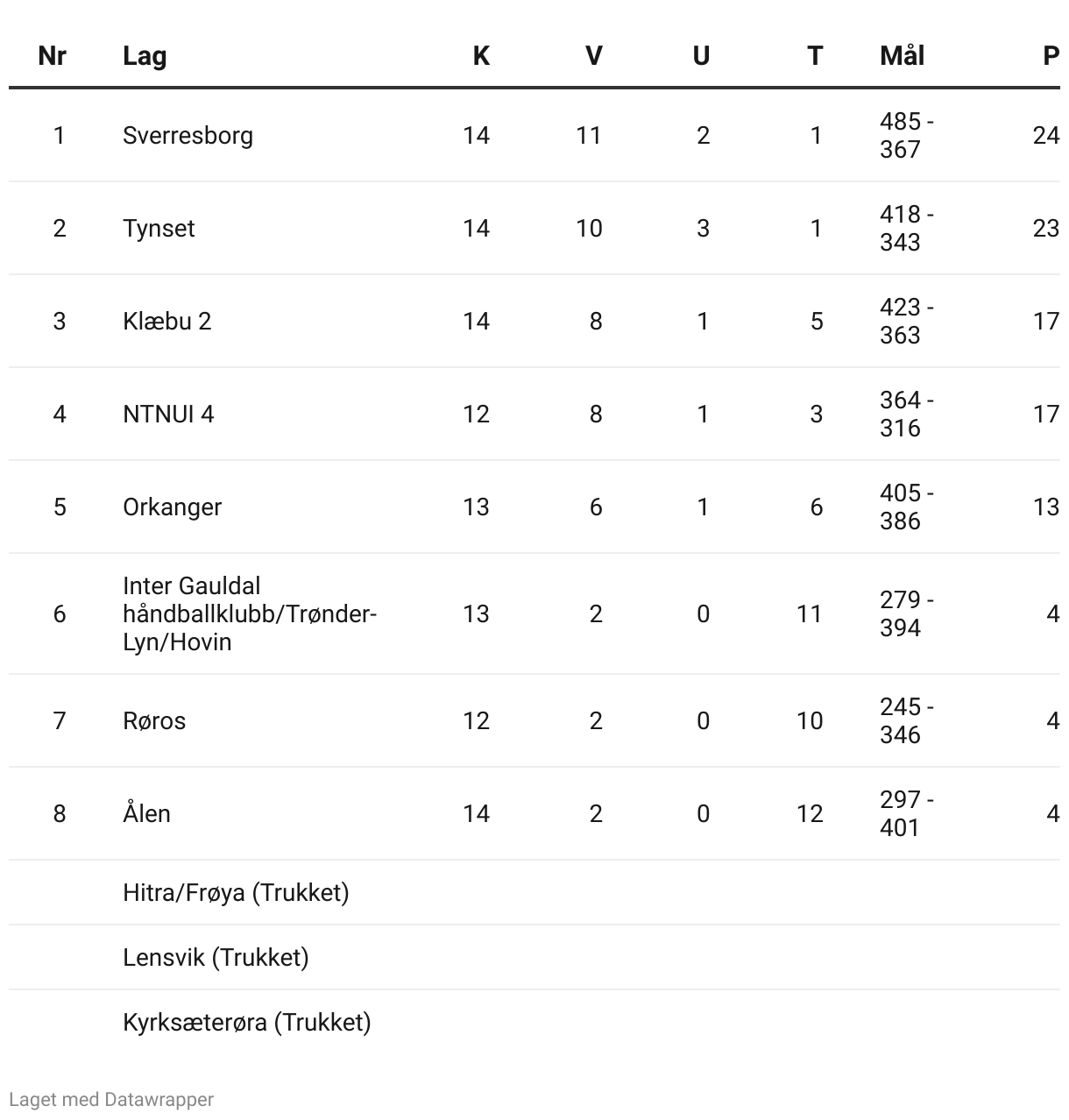1069x1120 pixels.
Task: Select the NTNUI 4 team row name
Action: pos(168,415)
